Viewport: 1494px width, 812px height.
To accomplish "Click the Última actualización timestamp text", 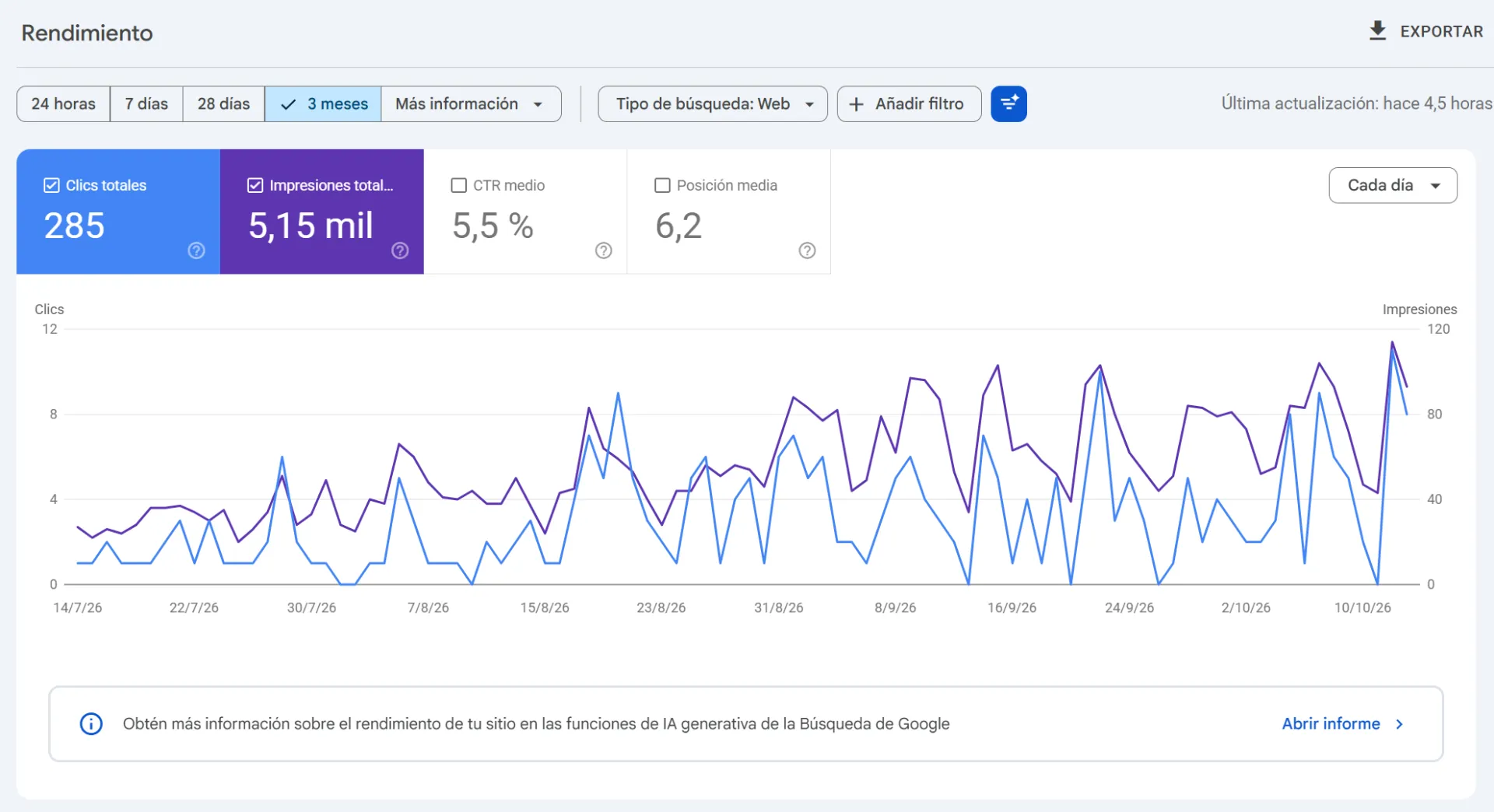I will pos(1356,103).
